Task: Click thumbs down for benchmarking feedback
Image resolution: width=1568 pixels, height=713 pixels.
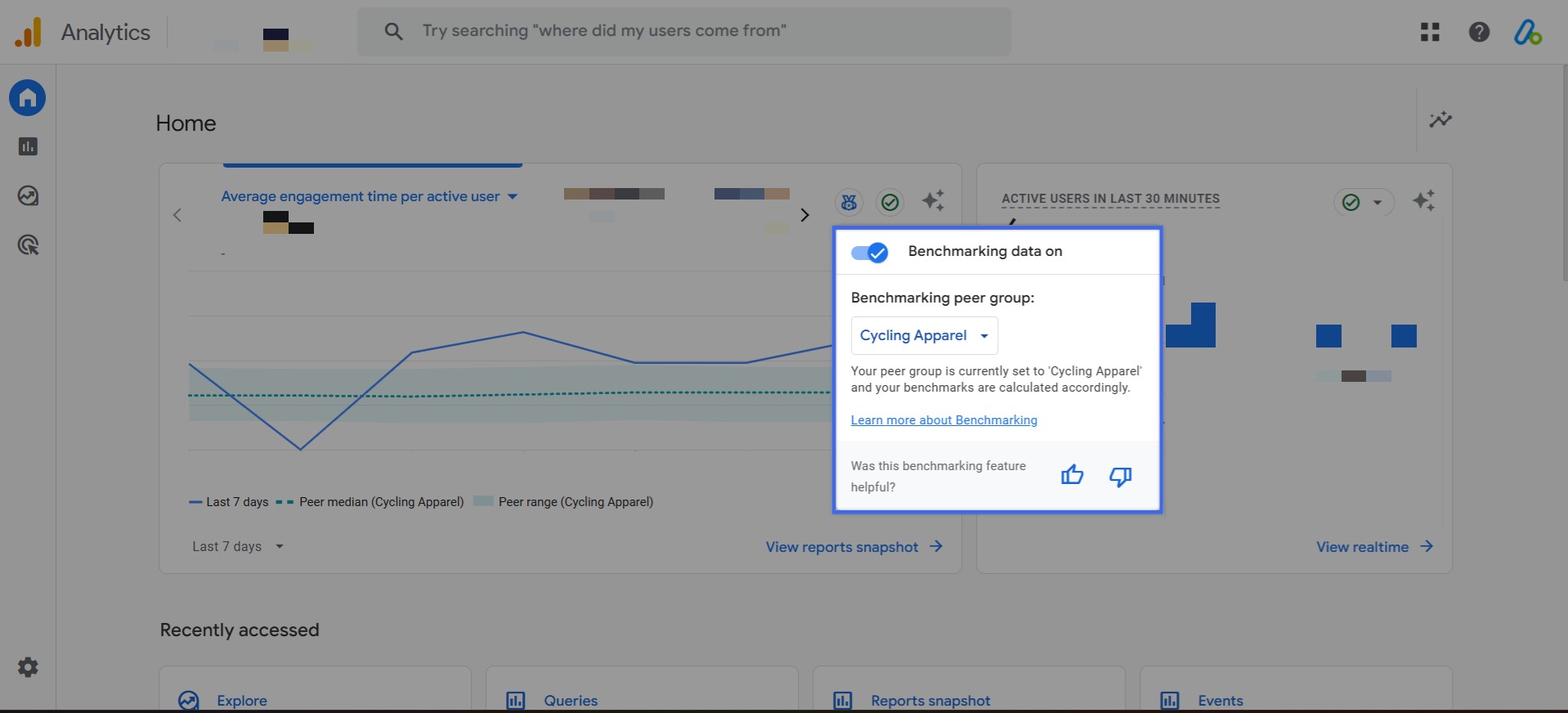Action: tap(1120, 476)
